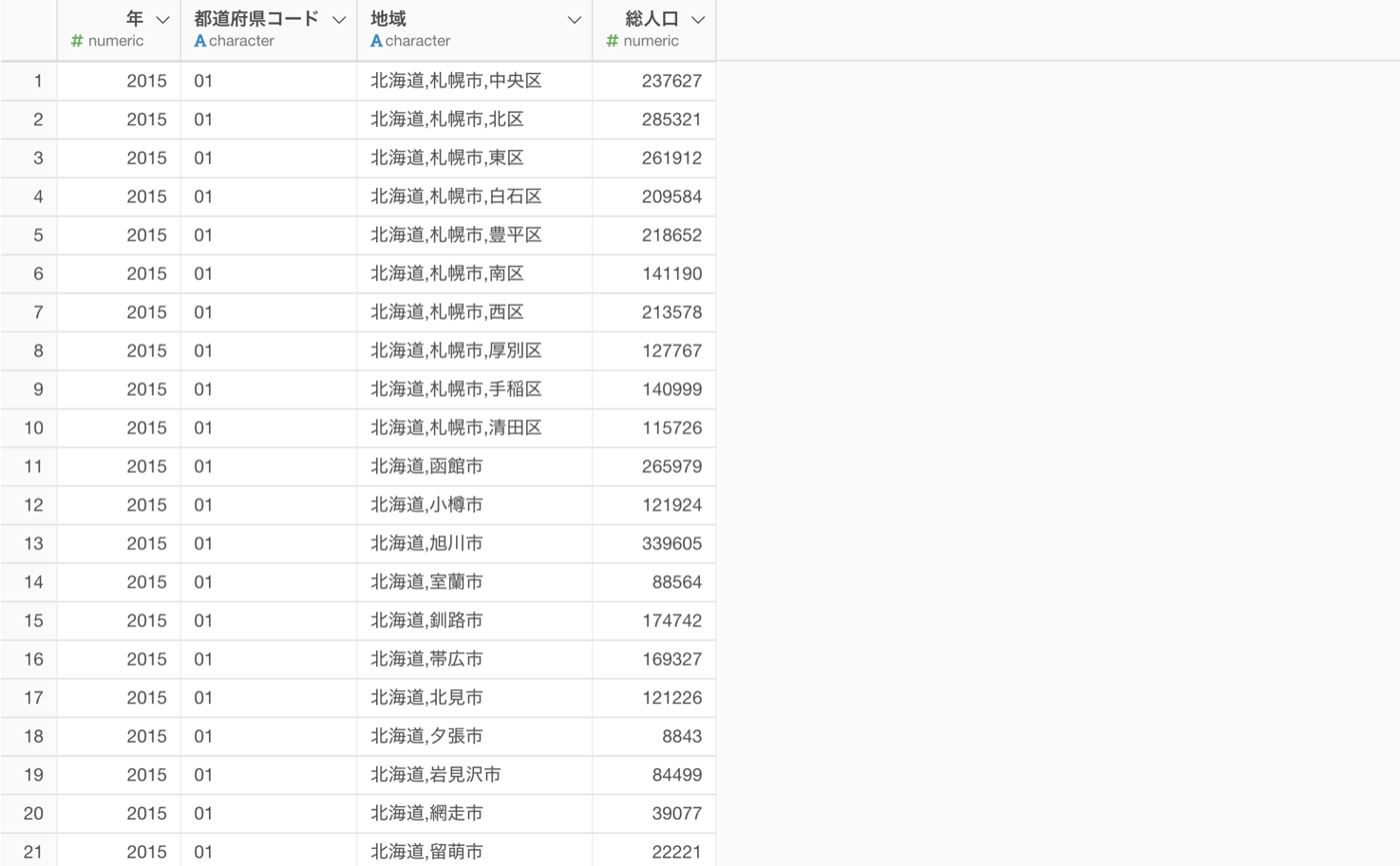Viewport: 1400px width, 866px height.
Task: Click cell 北海道,札幌市,白石区
Action: (475, 197)
